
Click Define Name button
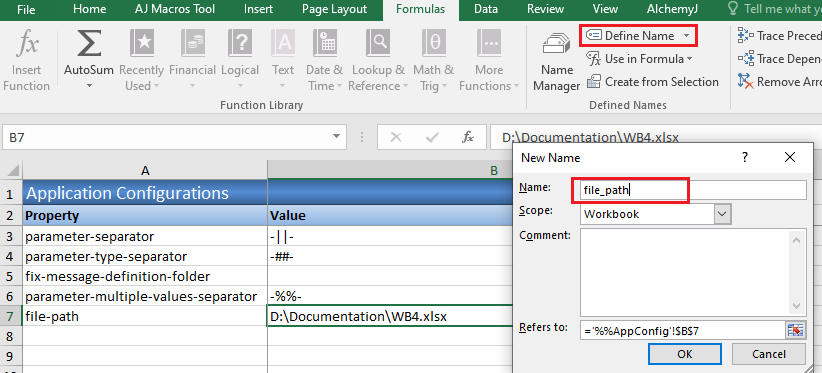[x=630, y=36]
